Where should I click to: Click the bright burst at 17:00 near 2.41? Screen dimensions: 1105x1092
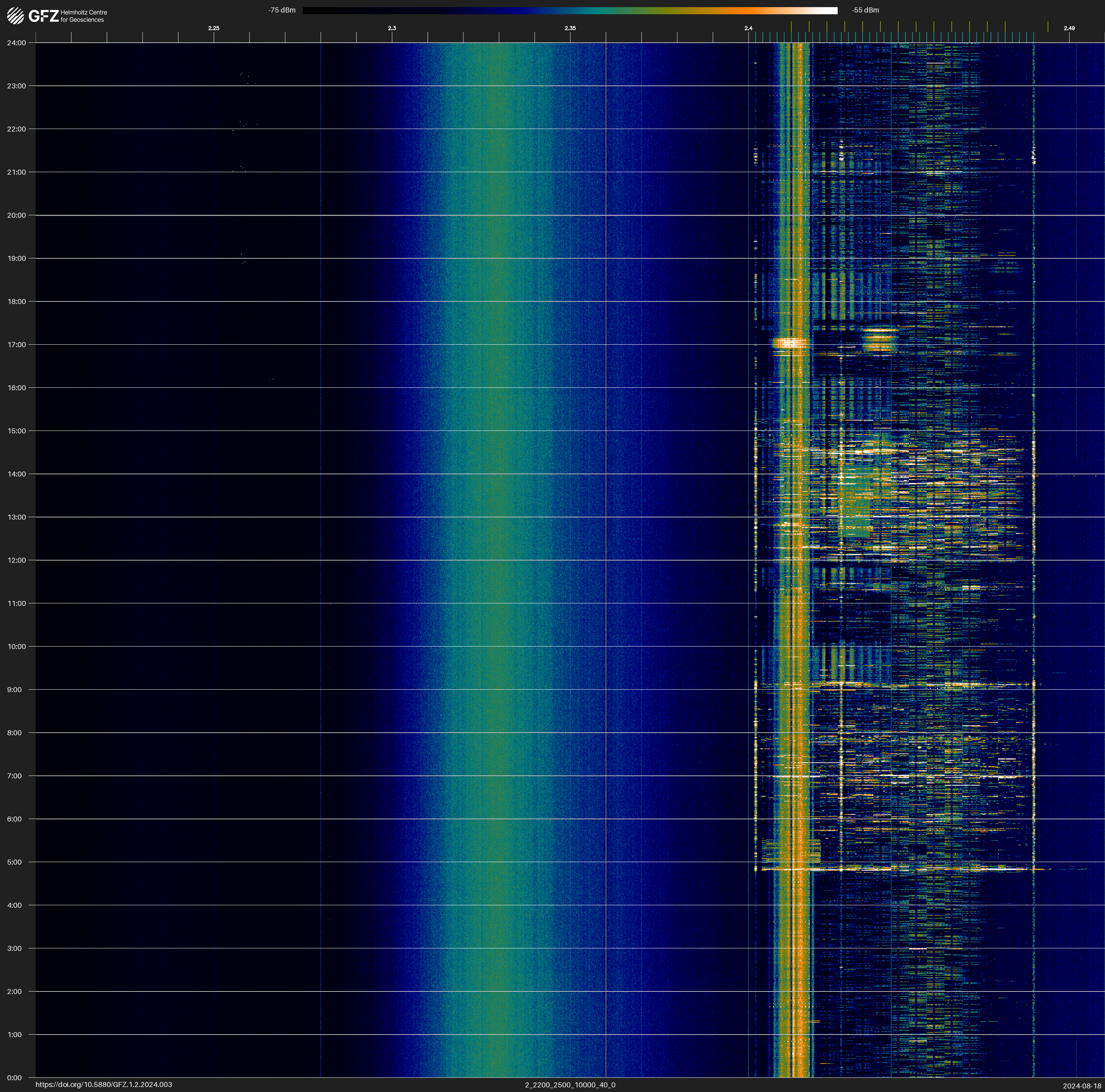click(790, 343)
